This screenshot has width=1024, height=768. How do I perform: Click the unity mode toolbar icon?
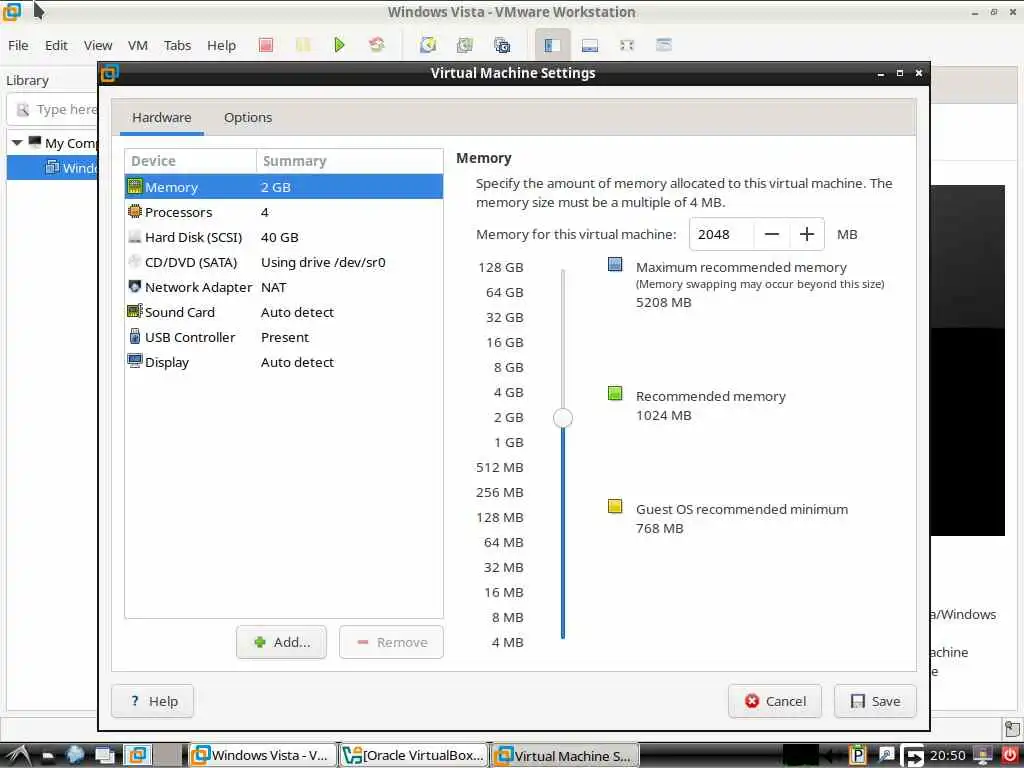664,45
